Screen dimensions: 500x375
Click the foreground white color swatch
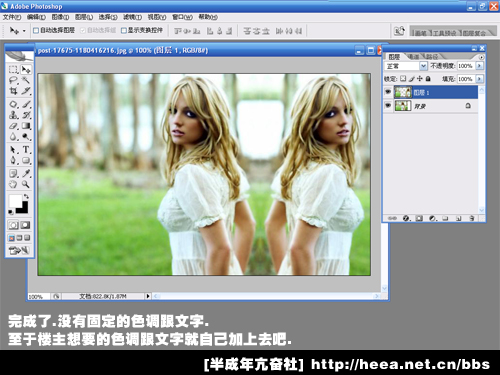point(15,201)
